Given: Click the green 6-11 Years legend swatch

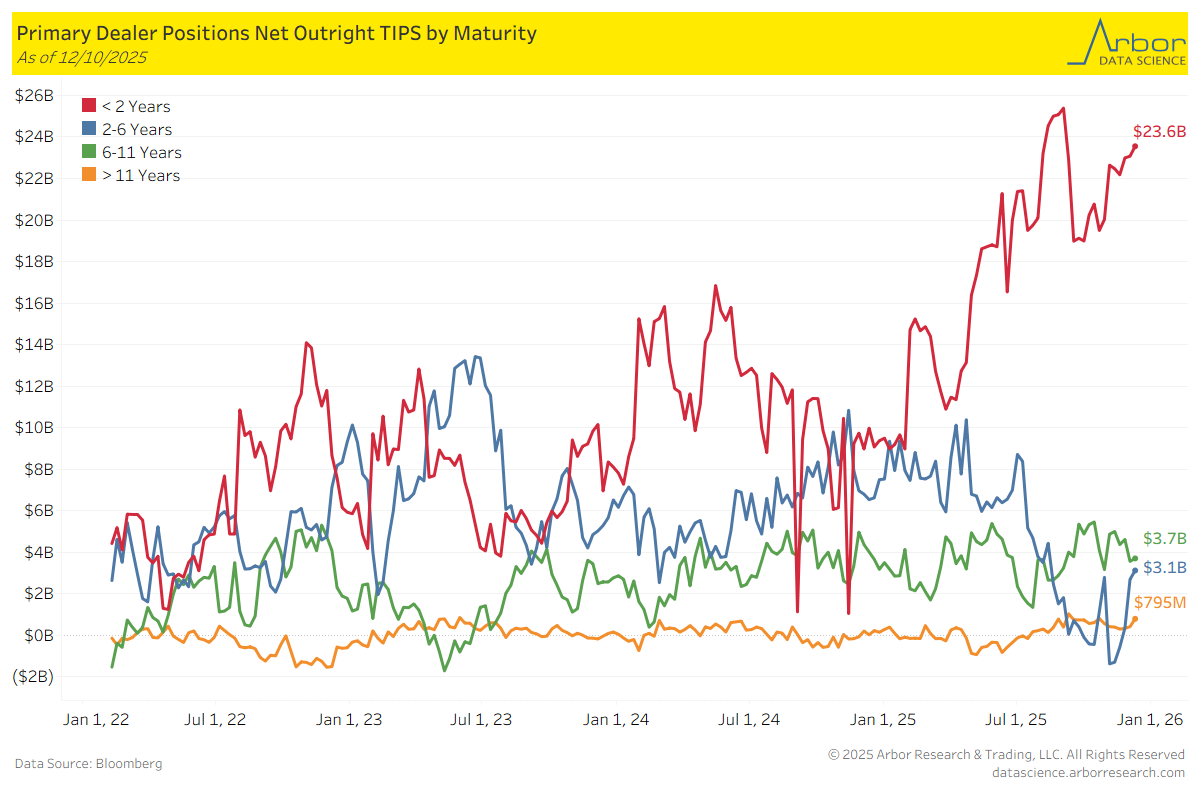Looking at the screenshot, I should tap(89, 152).
